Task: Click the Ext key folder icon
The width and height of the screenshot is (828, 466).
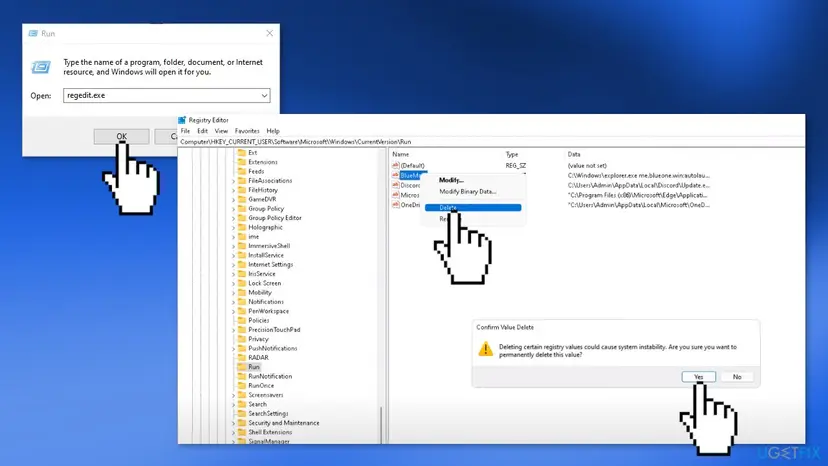Action: click(x=242, y=153)
